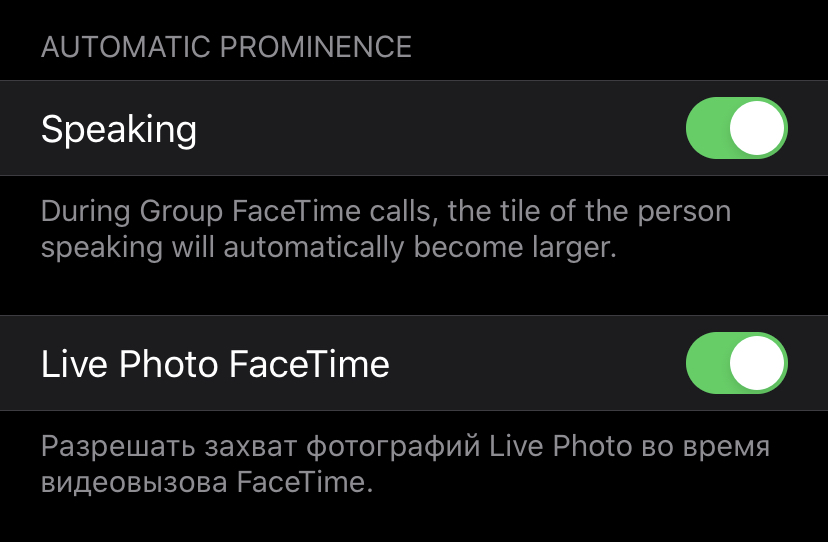Tap the white knob of the Speaking switch
Screen dimensions: 828x542
click(x=757, y=129)
